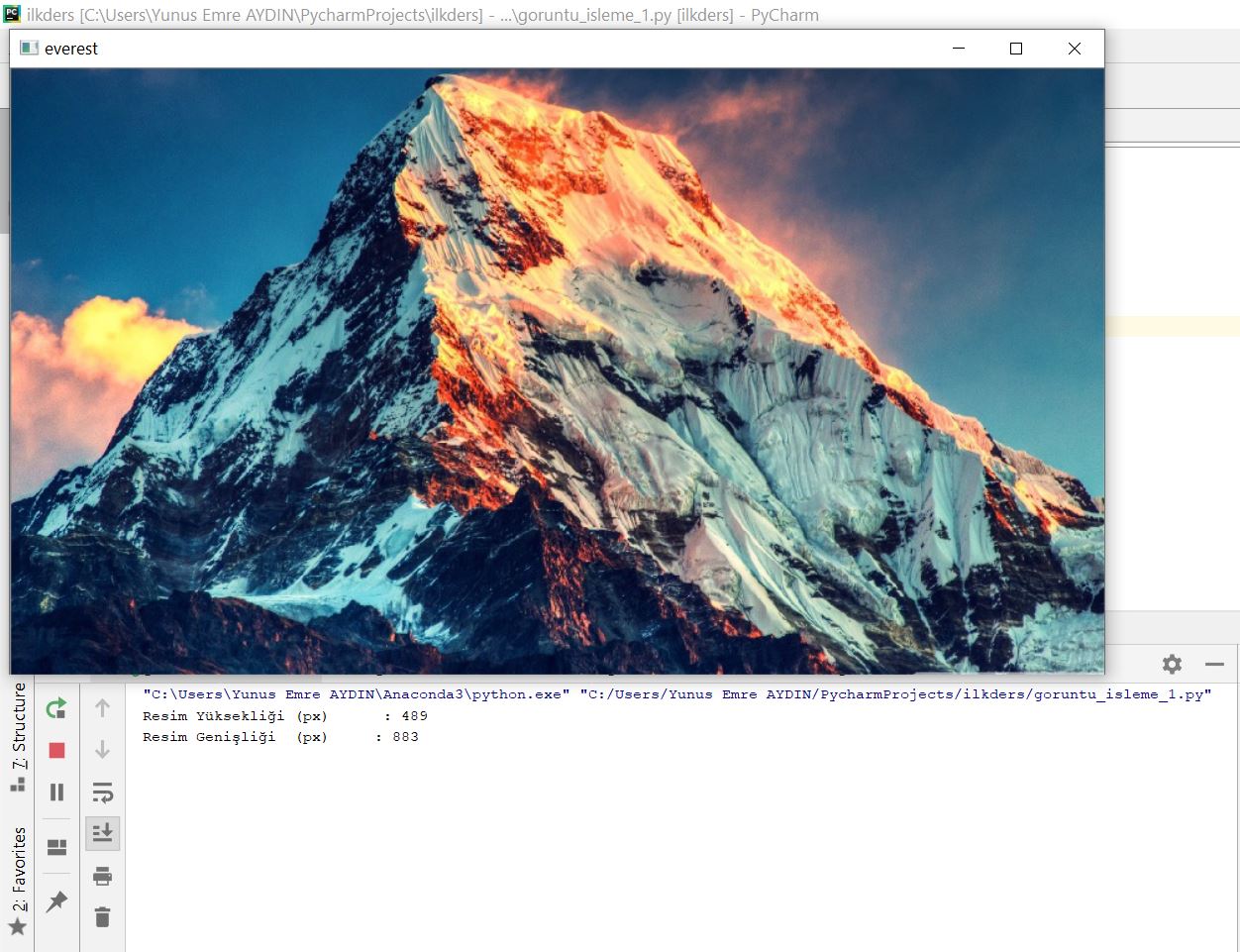The height and width of the screenshot is (952, 1240).
Task: Click the mountain image in the everest window
Action: click(557, 370)
